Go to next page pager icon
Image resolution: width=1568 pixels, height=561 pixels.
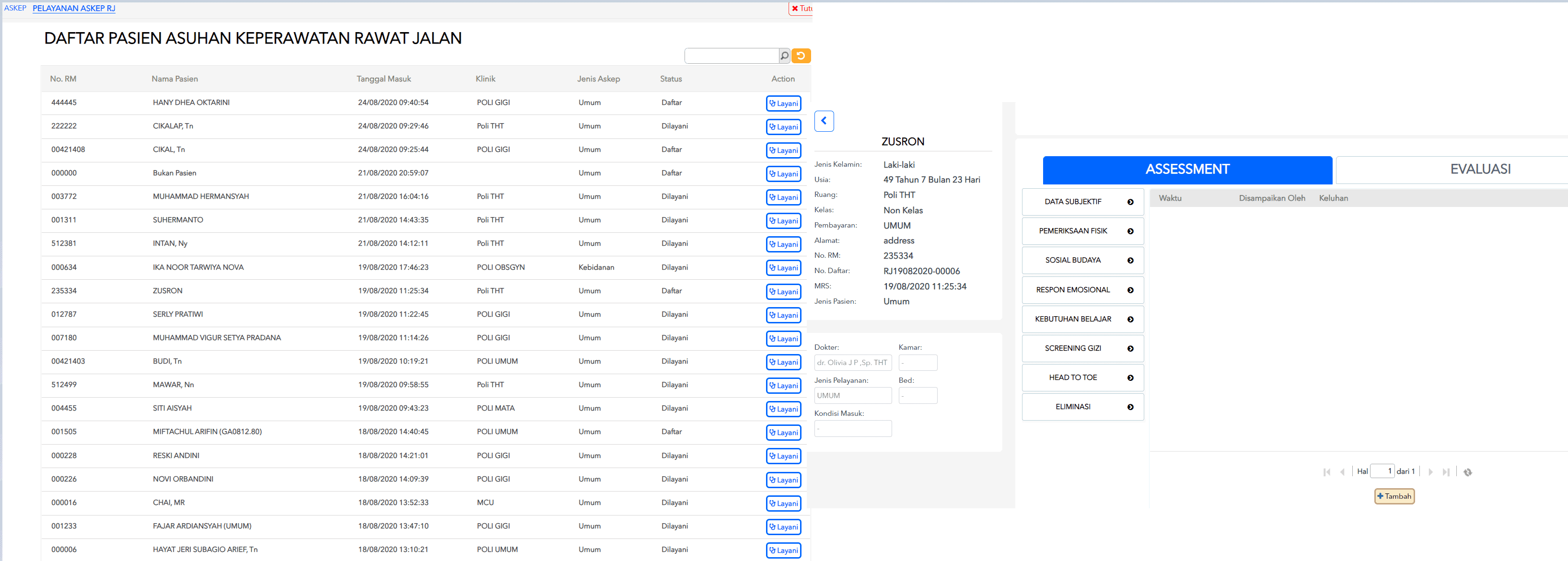tap(1430, 472)
